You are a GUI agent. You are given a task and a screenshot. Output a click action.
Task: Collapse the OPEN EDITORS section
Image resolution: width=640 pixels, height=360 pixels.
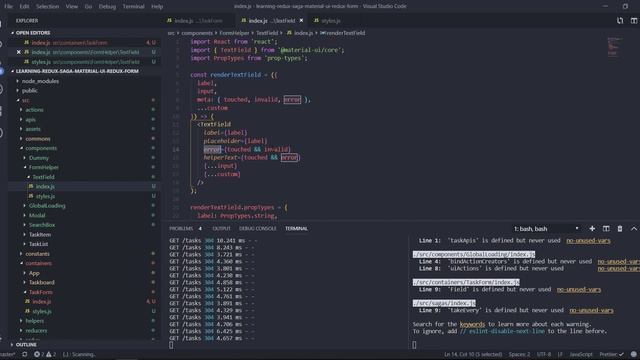pos(33,33)
